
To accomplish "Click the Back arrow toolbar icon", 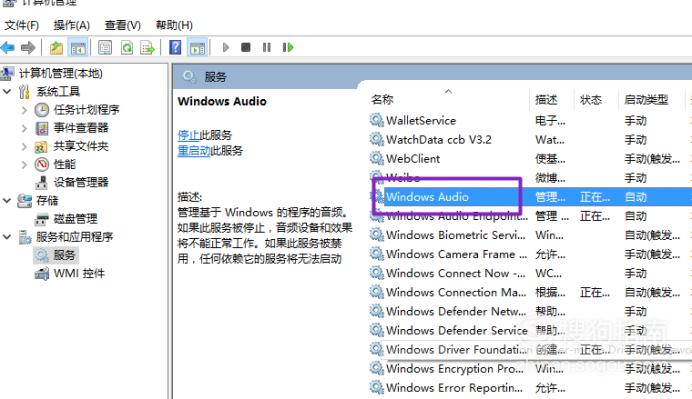I will (x=8, y=47).
